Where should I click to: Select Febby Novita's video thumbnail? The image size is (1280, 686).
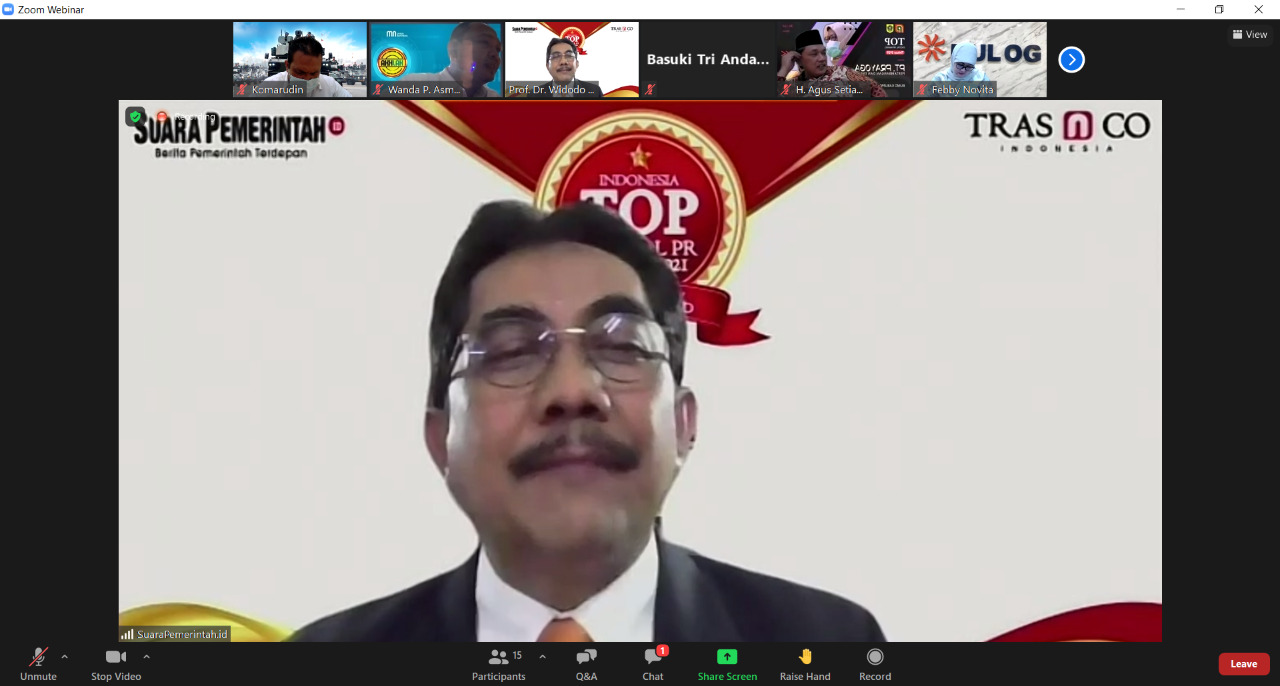[979, 59]
